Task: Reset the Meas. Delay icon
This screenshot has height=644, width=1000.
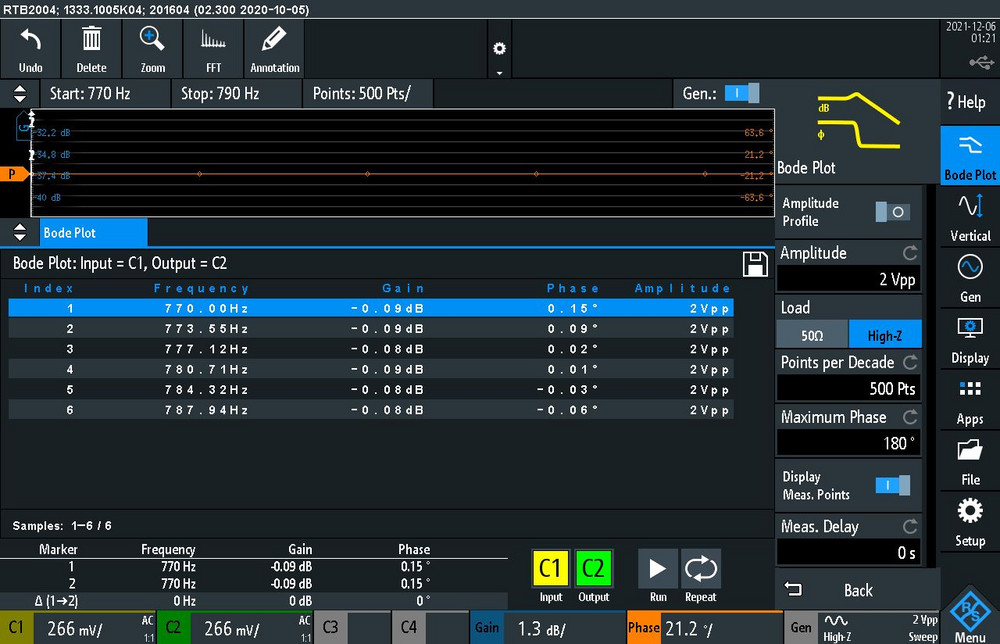Action: [910, 526]
